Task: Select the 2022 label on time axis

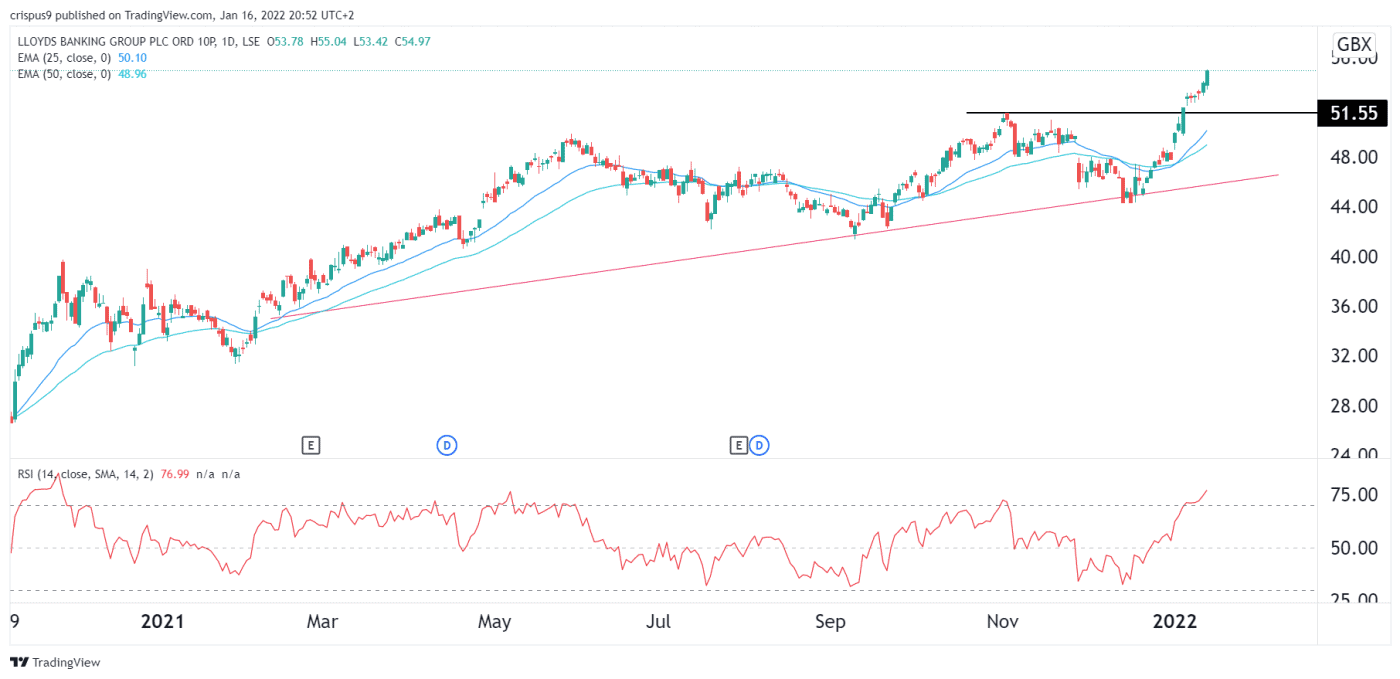Action: (1176, 621)
